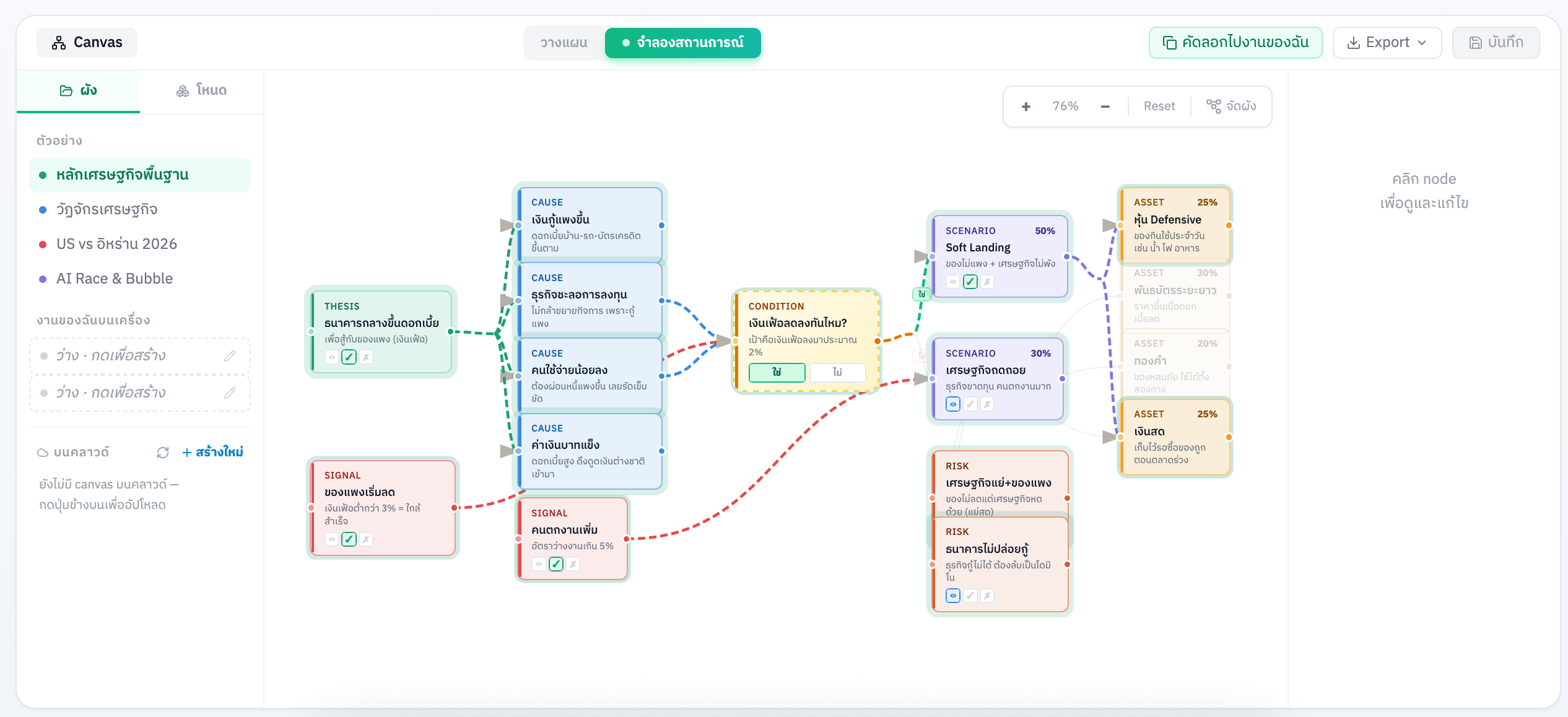Select ไม่ option in CONDITION node
Image resolution: width=1568 pixels, height=717 pixels.
click(x=837, y=372)
